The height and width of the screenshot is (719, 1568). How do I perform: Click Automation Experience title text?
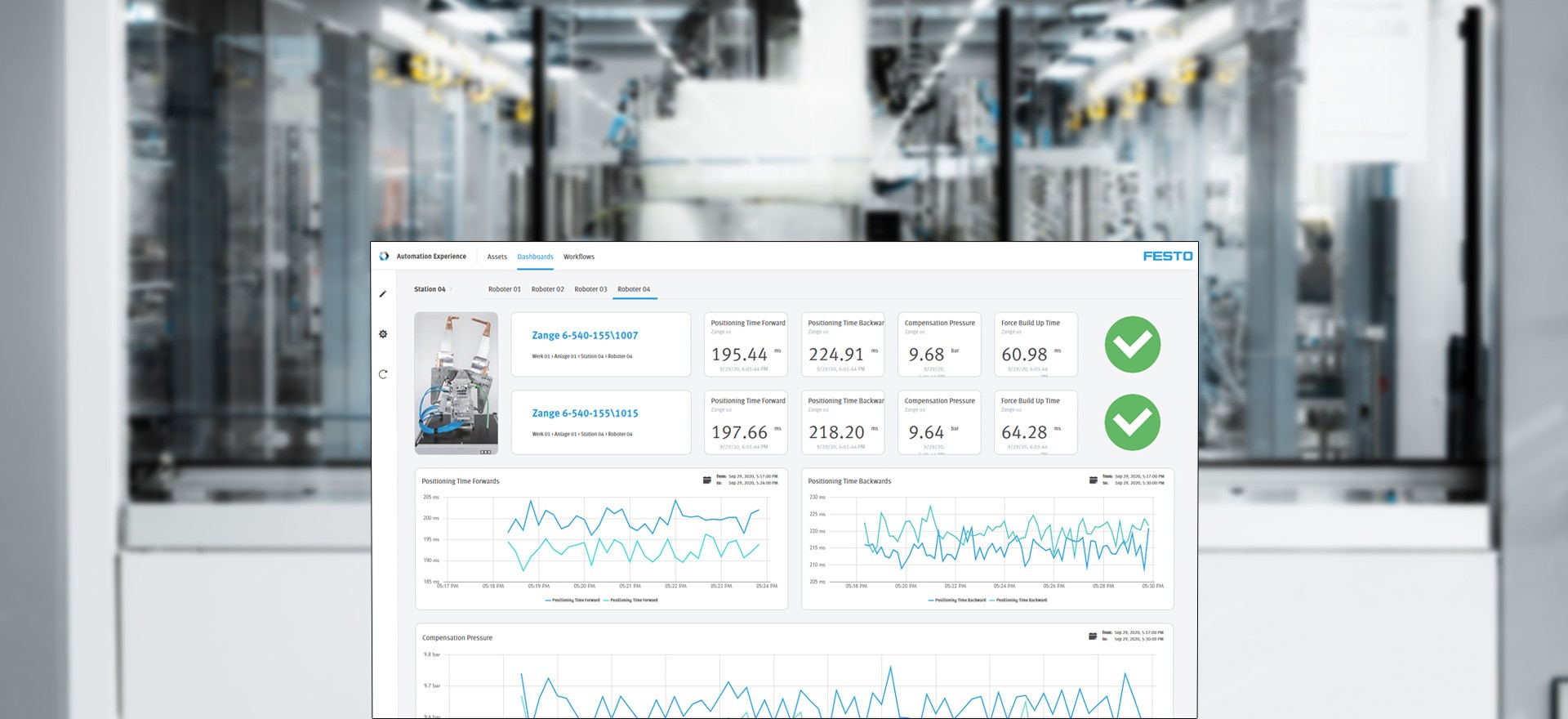click(431, 257)
